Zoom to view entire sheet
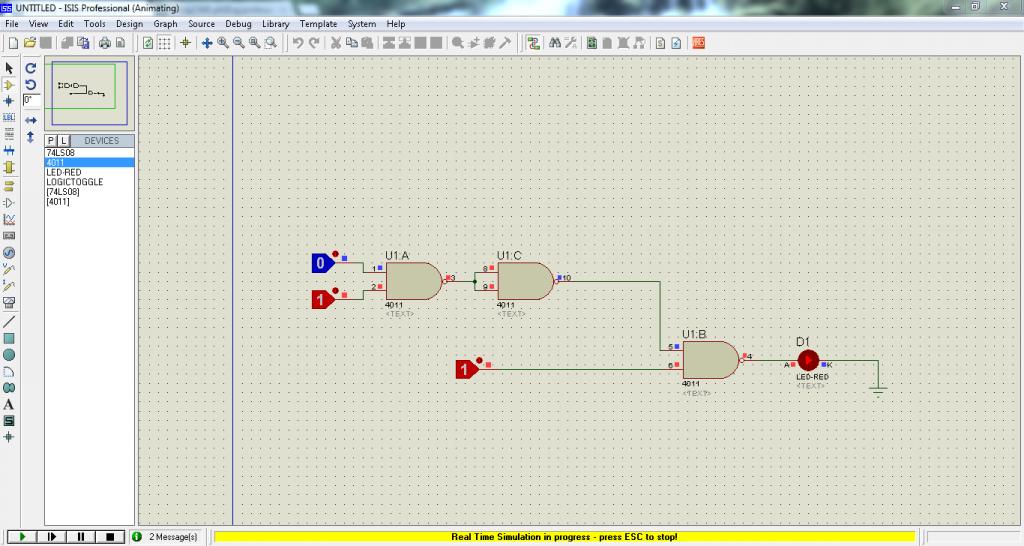The image size is (1024, 546). point(254,43)
